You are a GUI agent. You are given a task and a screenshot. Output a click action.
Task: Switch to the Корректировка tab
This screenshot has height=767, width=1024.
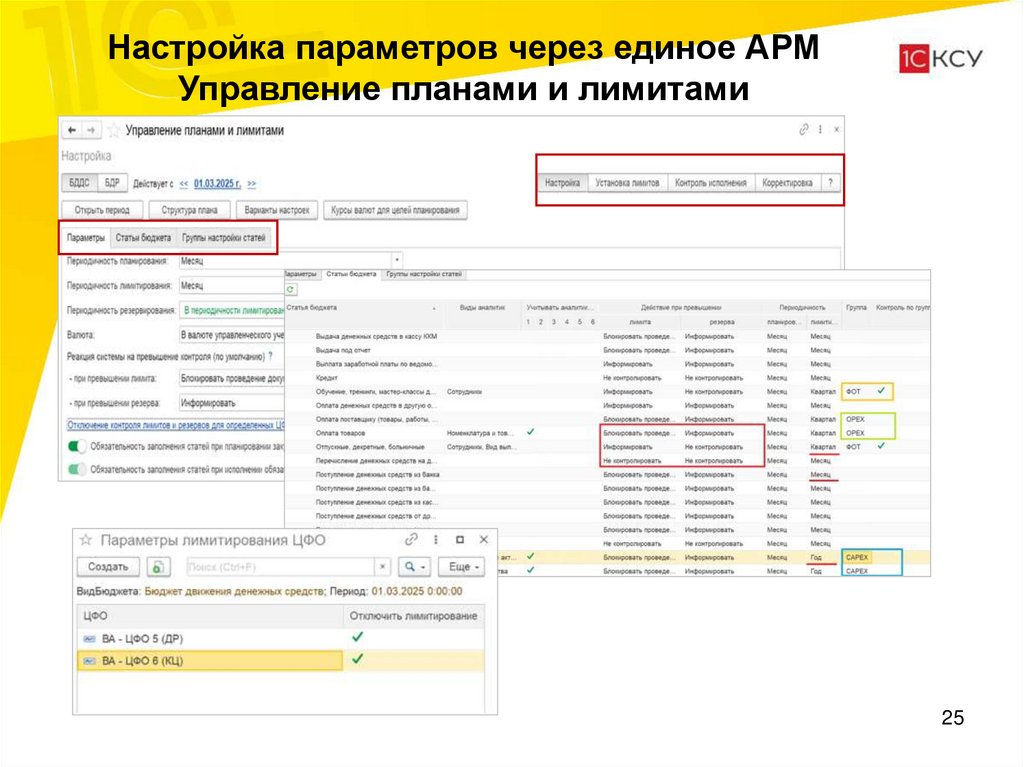pyautogui.click(x=787, y=183)
